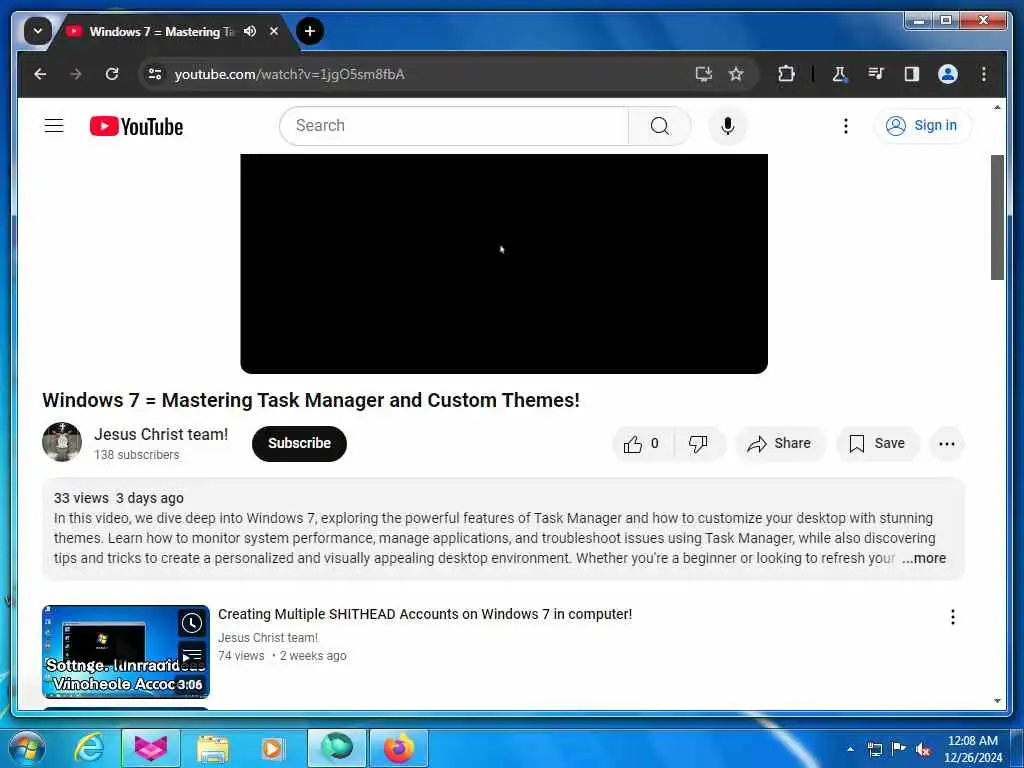Click the youtube.com address bar URL
This screenshot has width=1024, height=768.
[289, 74]
